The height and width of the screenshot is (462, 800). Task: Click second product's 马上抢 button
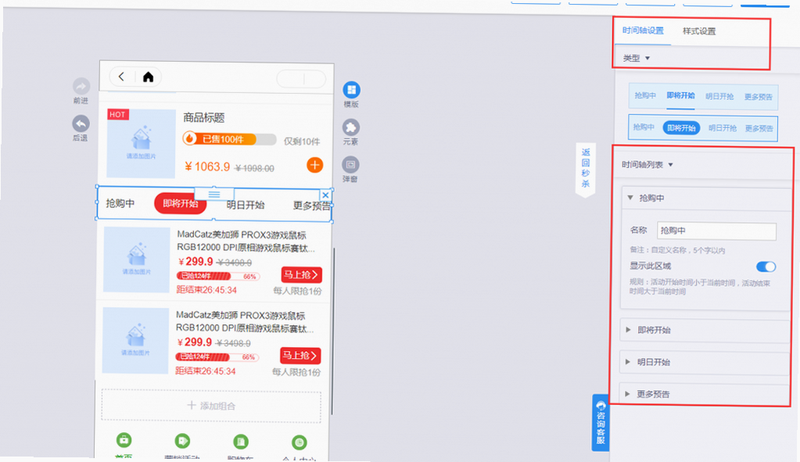click(x=301, y=355)
